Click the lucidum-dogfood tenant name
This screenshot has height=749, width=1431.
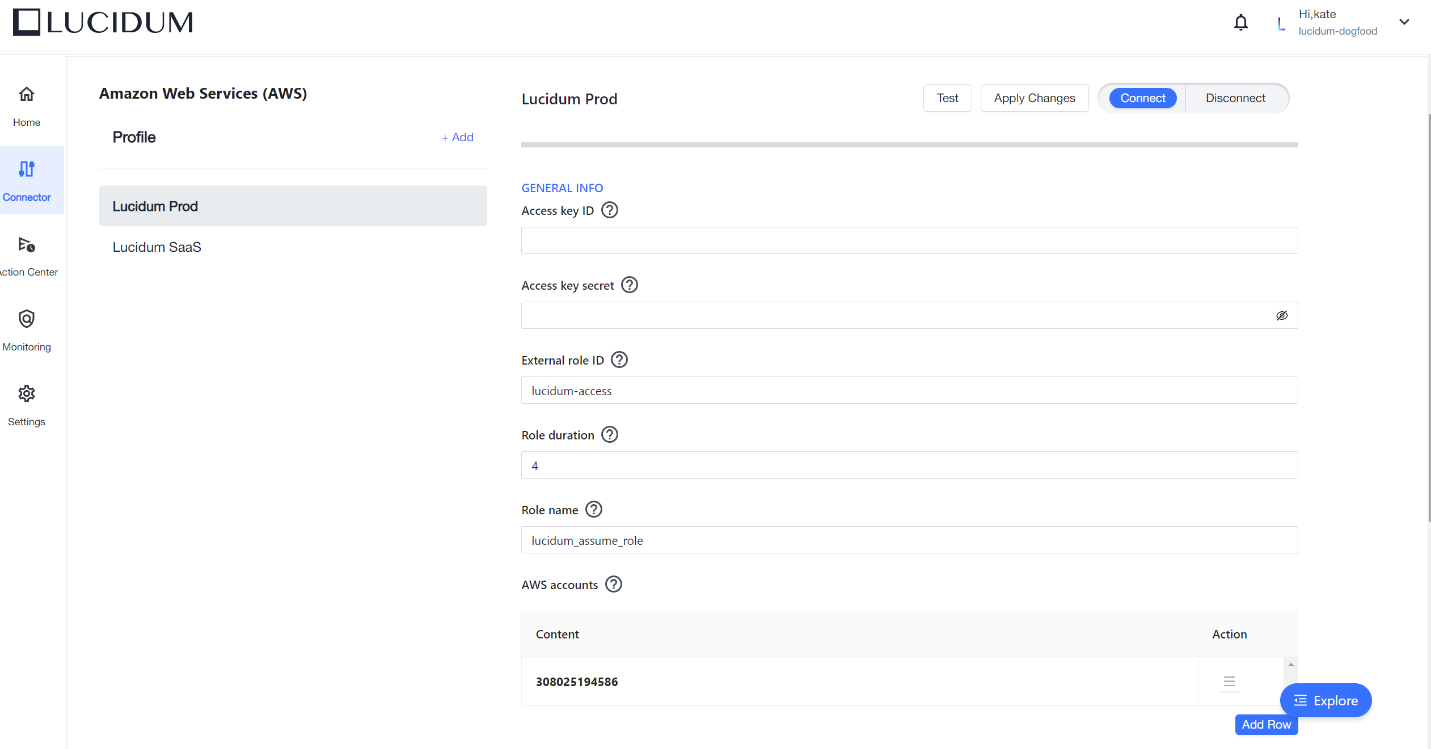point(1337,31)
